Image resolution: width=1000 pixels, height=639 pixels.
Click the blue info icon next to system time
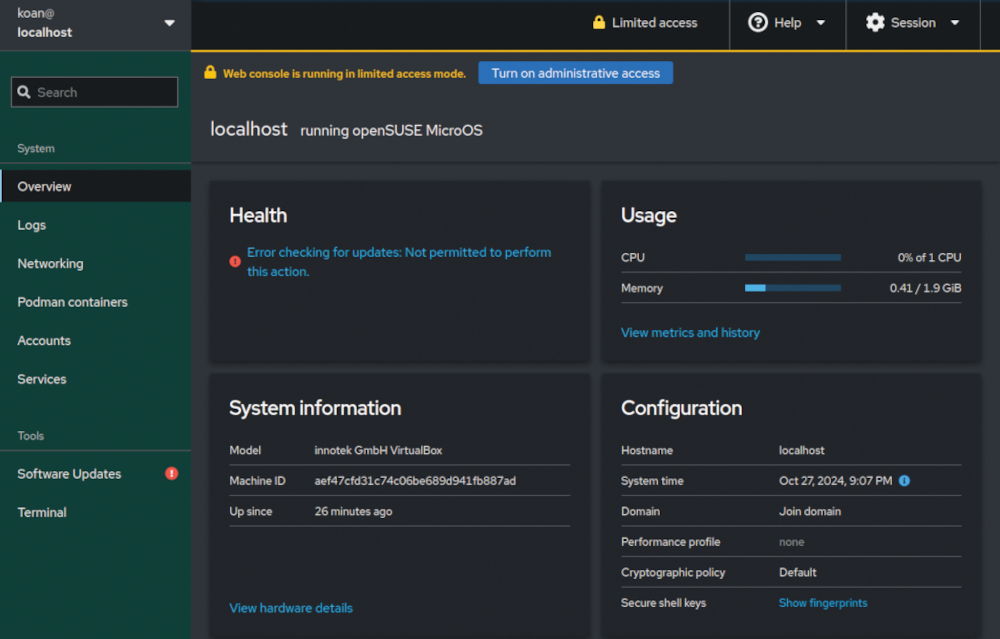click(x=904, y=481)
